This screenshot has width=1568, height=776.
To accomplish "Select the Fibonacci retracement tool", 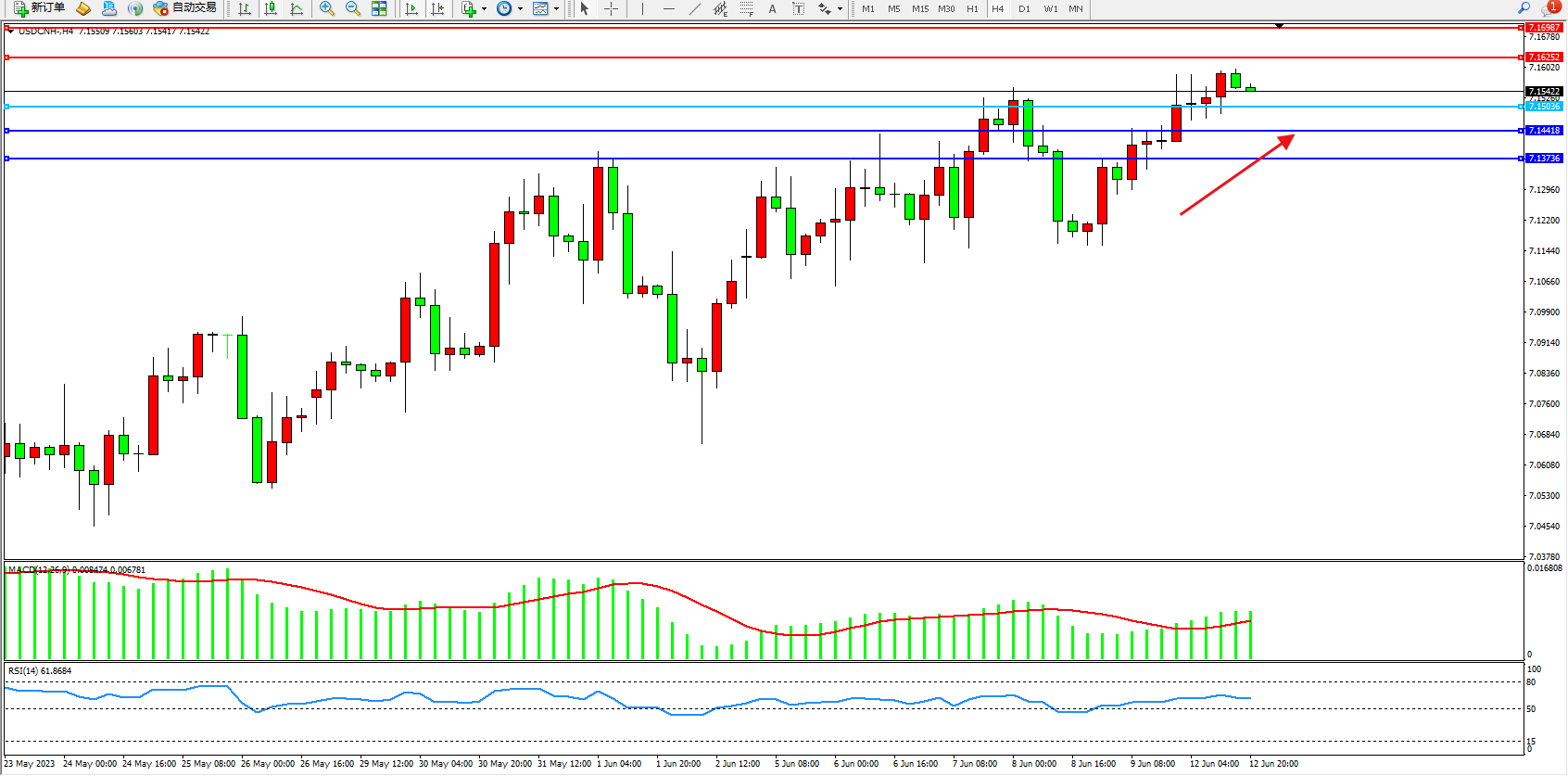I will pyautogui.click(x=747, y=8).
